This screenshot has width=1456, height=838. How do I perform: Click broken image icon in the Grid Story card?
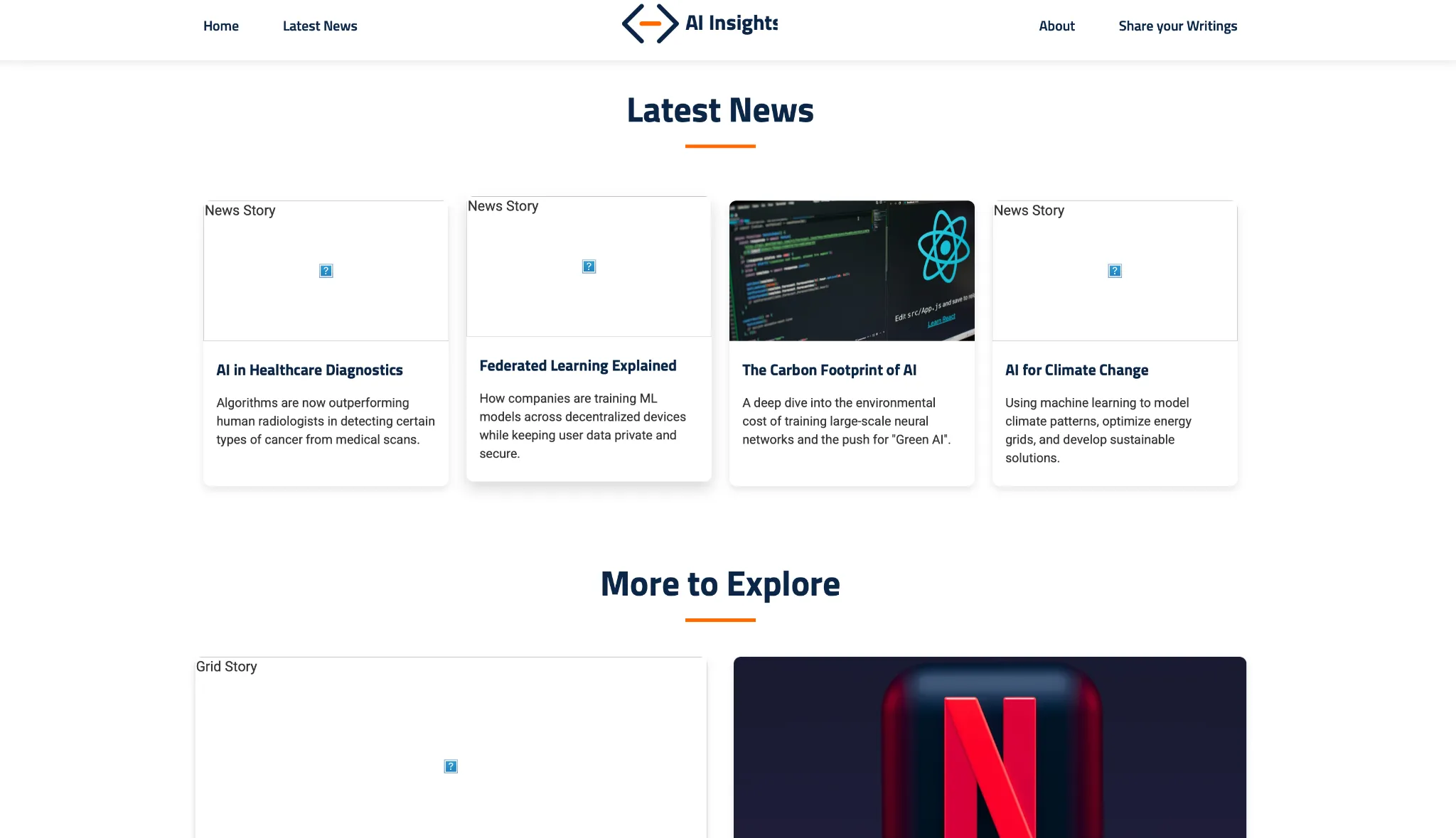pos(451,766)
